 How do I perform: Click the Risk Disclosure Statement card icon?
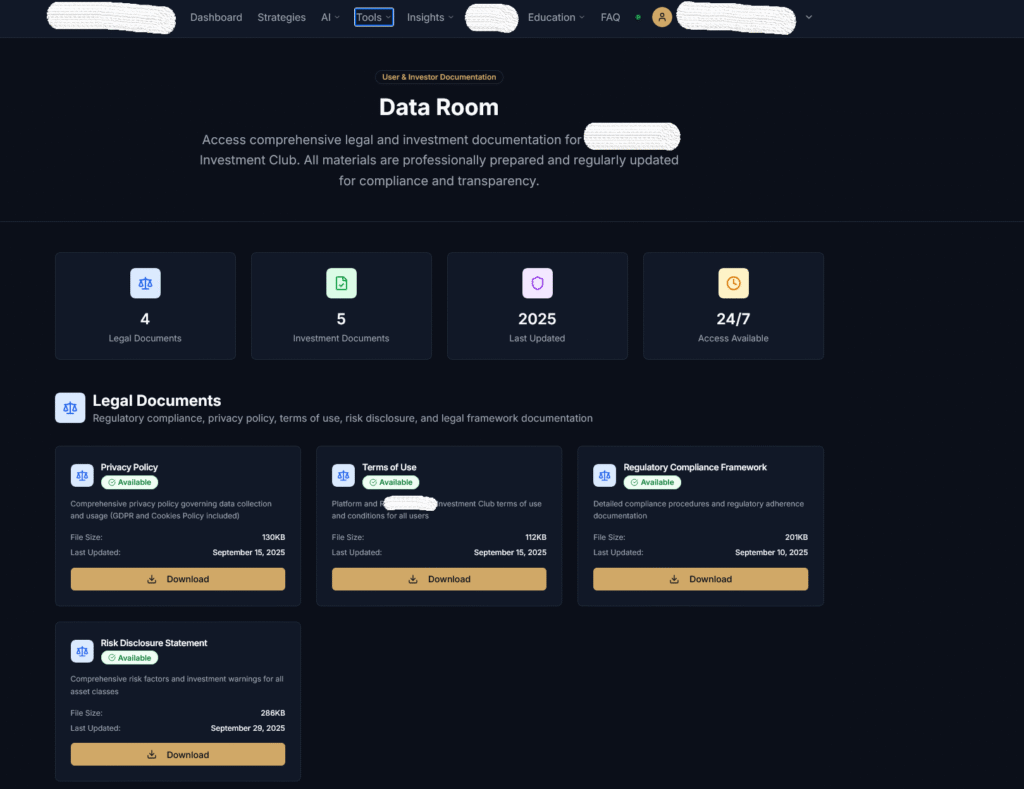pos(82,651)
